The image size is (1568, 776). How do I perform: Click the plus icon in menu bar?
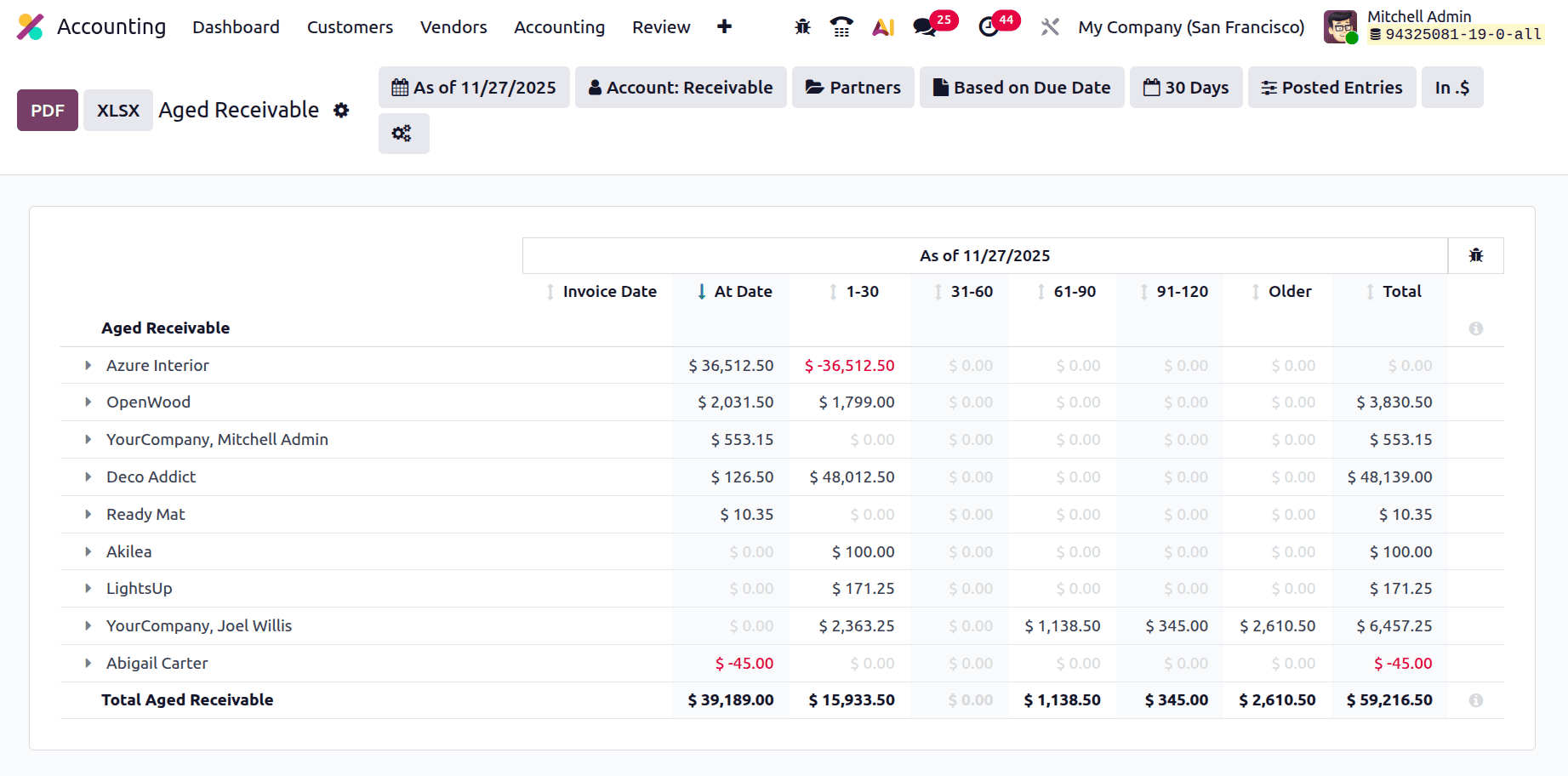tap(724, 27)
